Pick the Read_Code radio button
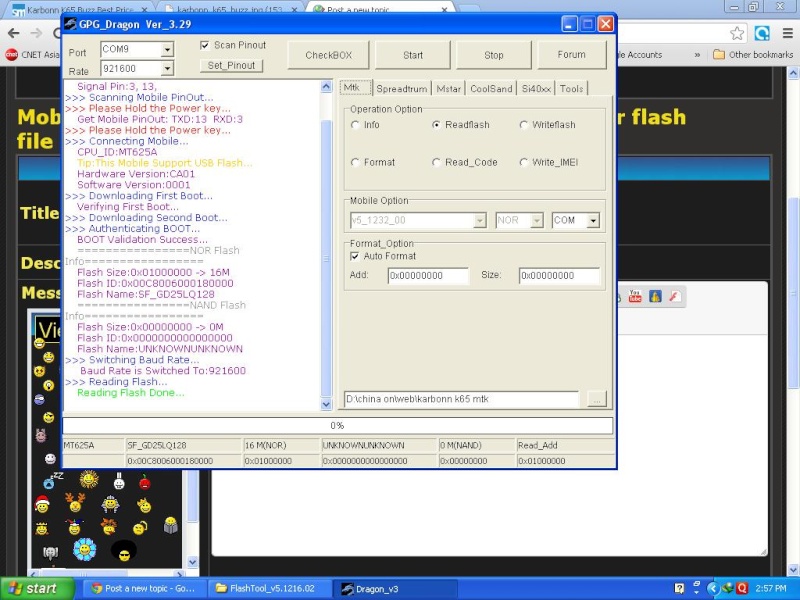This screenshot has width=800, height=600. click(436, 162)
